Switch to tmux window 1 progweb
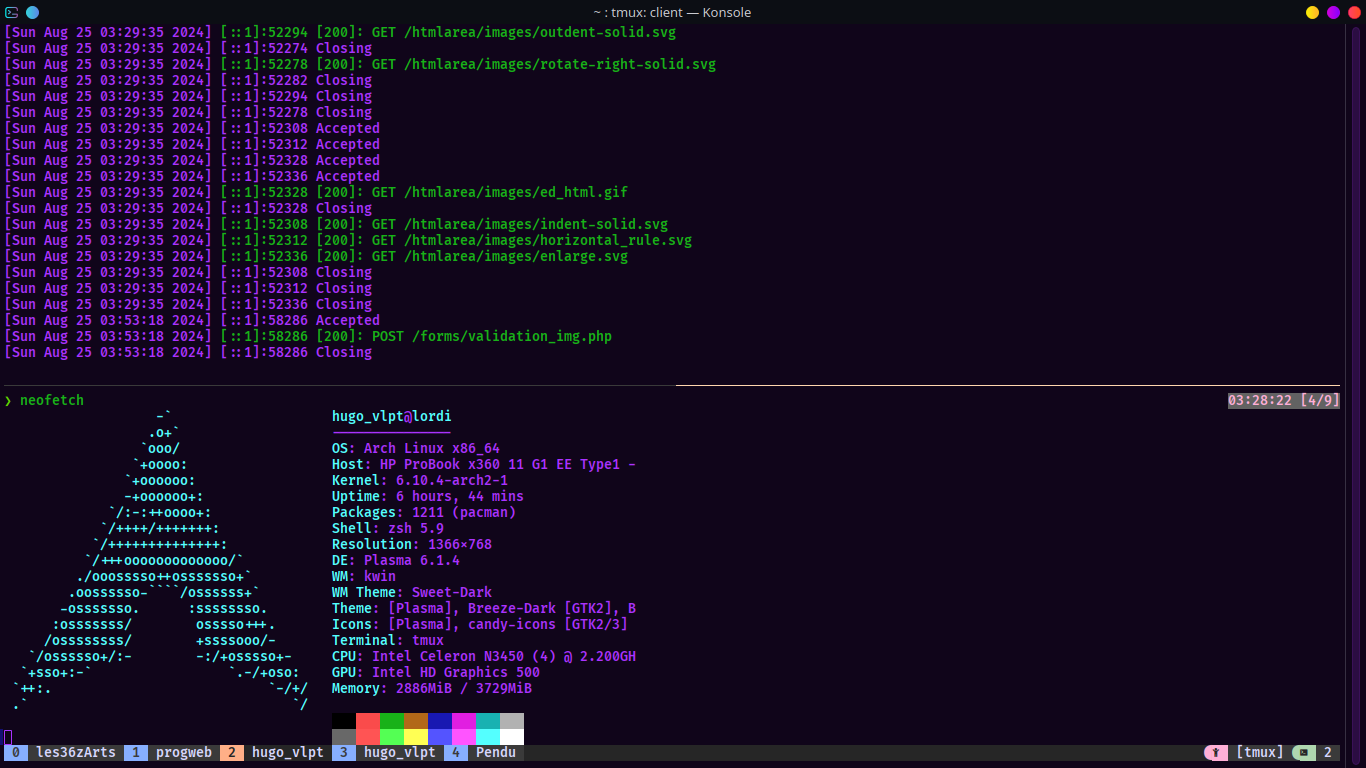 172,752
